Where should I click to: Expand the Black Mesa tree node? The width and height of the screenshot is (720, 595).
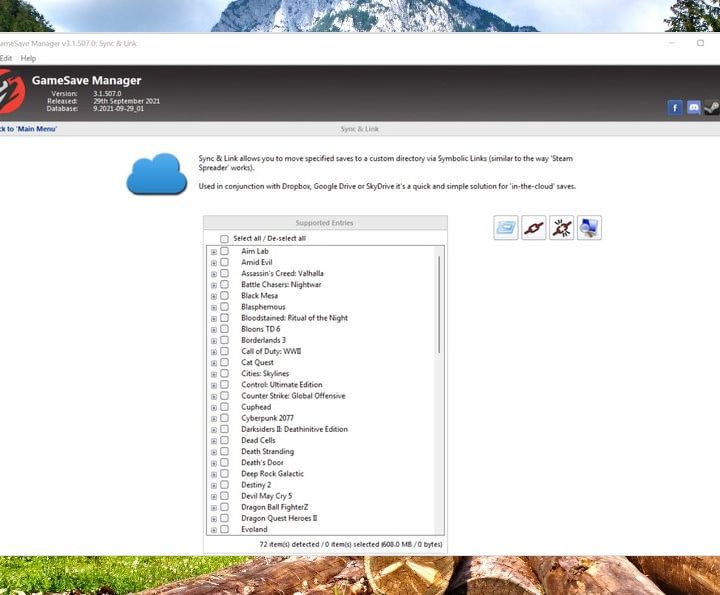[x=214, y=297]
